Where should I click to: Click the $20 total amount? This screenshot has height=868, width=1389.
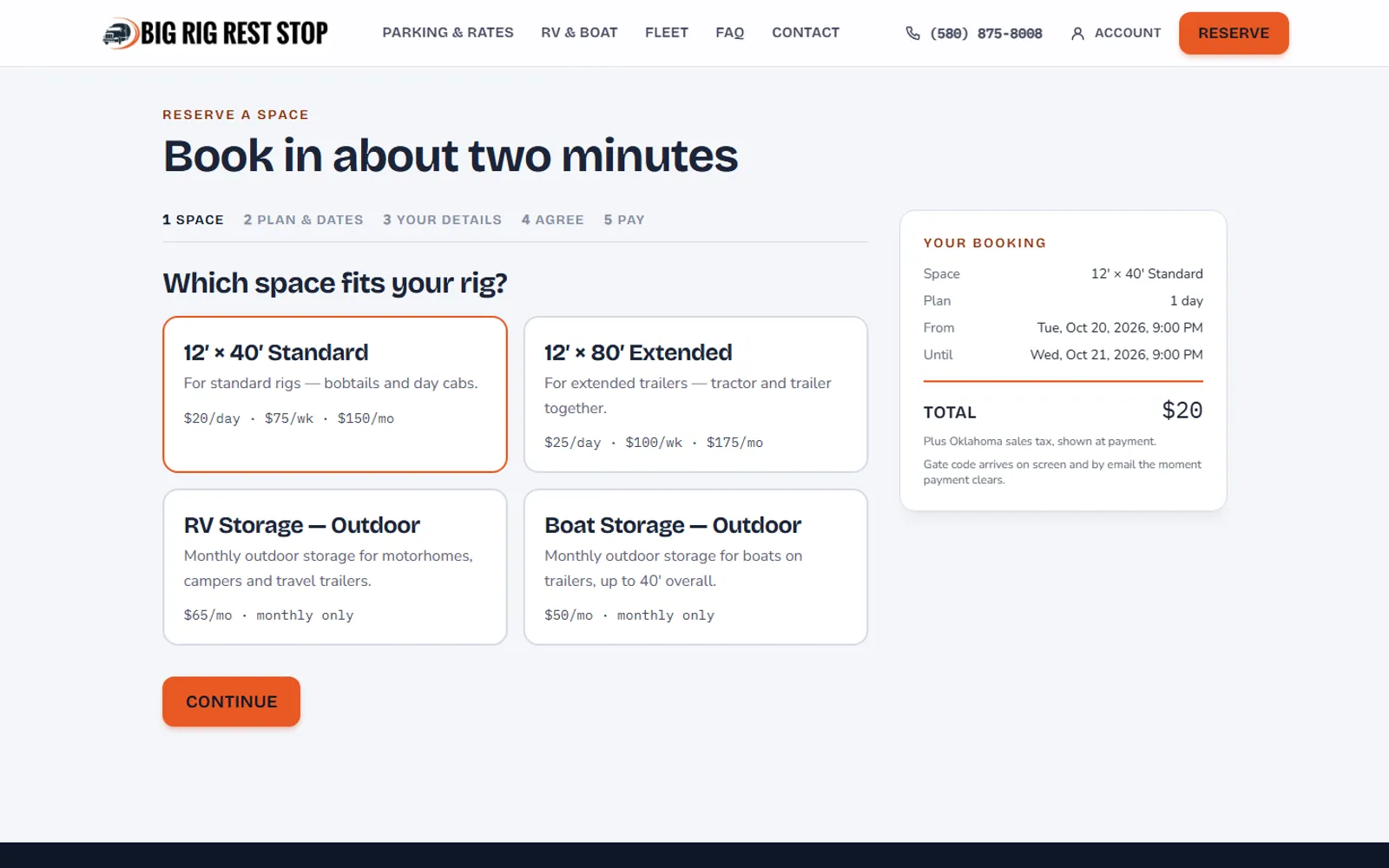(x=1182, y=411)
